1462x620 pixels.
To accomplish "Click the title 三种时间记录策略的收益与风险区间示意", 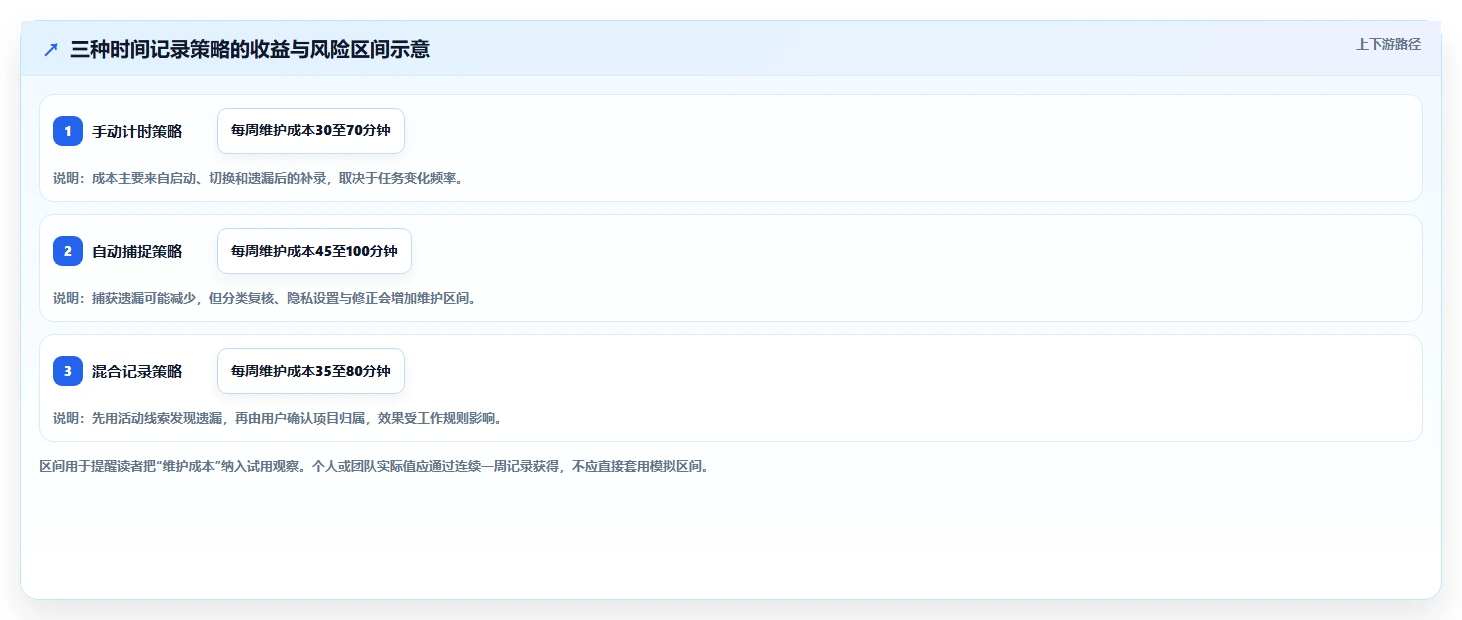I will 250,49.
